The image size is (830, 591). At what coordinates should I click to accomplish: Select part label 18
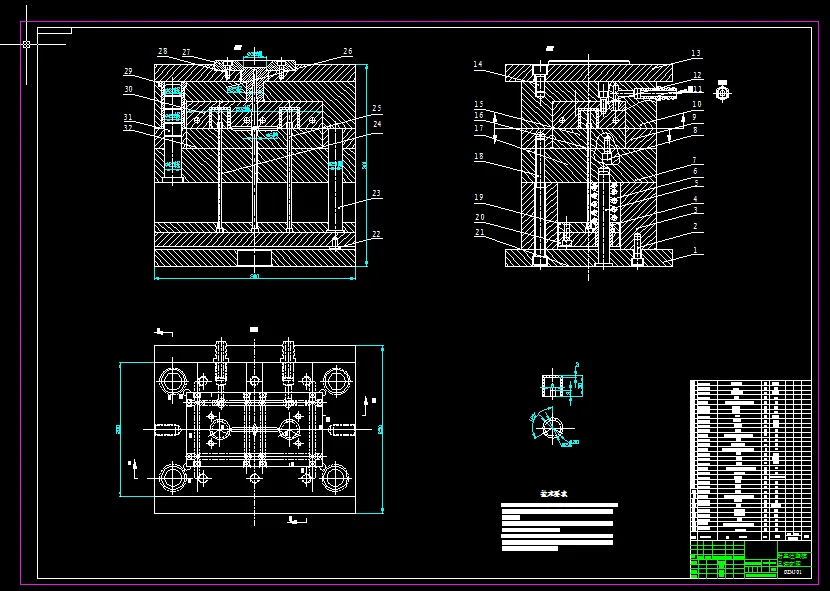tap(479, 156)
